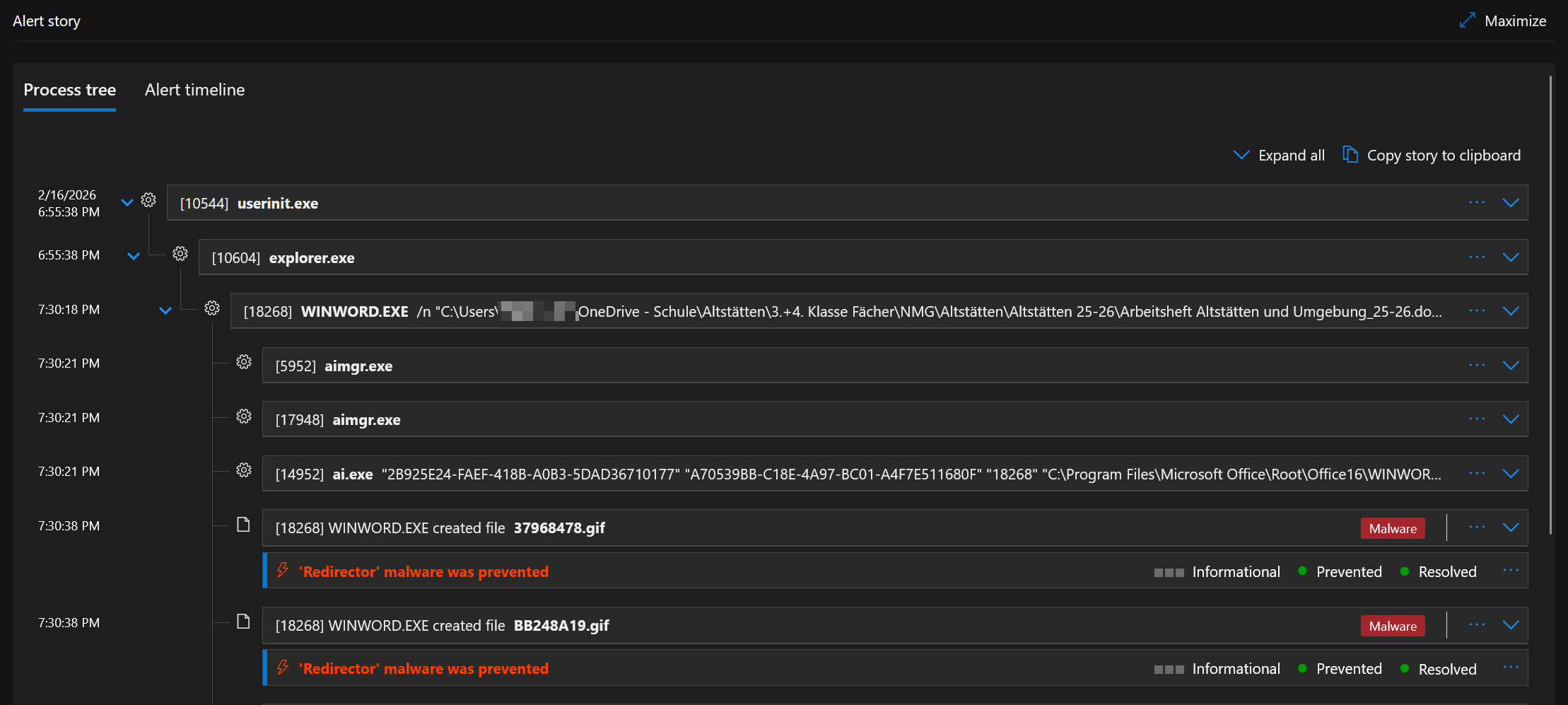Click the process gear icon for WINWORD.EXE
Screen dimensions: 1568x705
[212, 308]
